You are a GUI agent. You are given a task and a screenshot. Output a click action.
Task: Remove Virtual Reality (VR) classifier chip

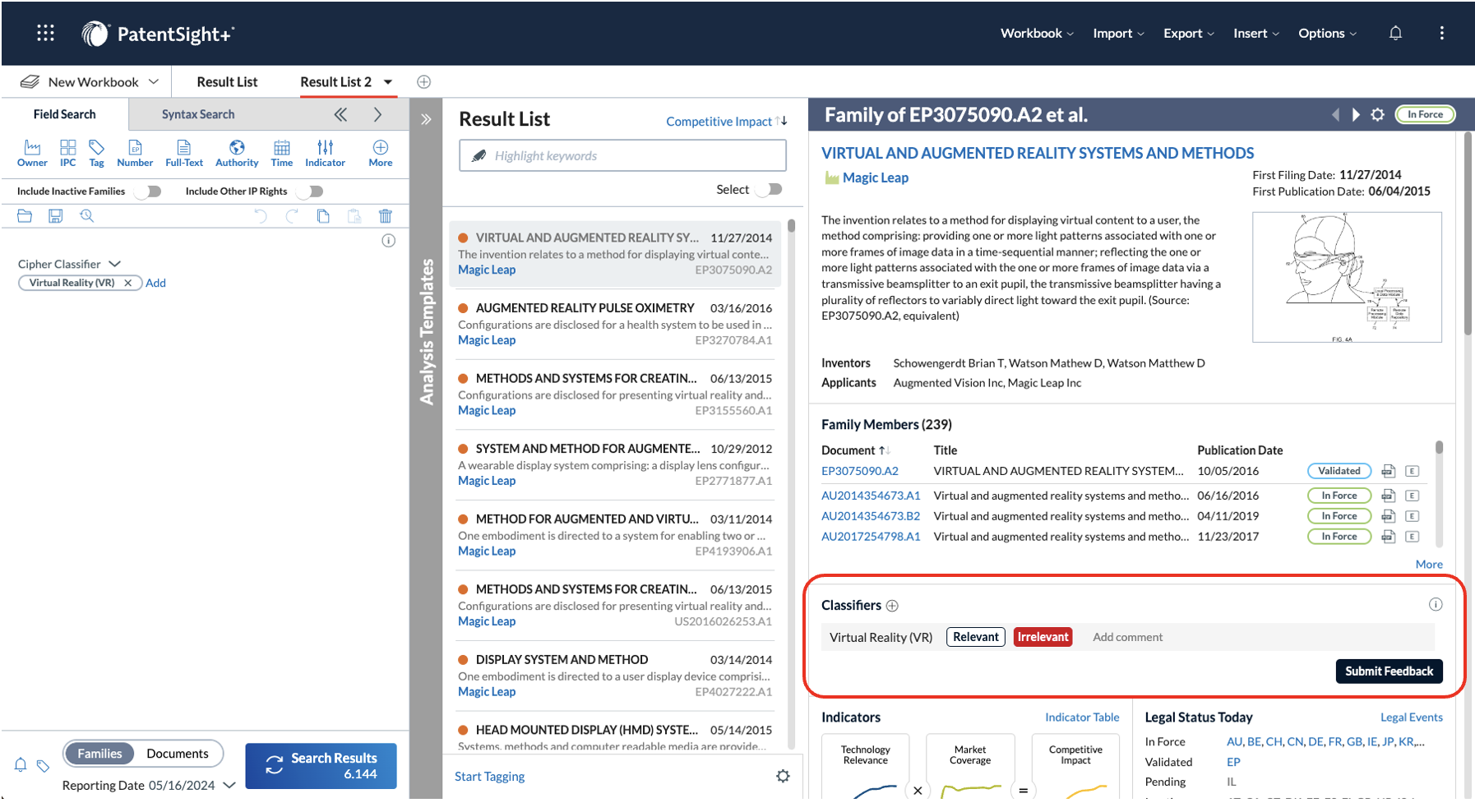[x=127, y=283]
